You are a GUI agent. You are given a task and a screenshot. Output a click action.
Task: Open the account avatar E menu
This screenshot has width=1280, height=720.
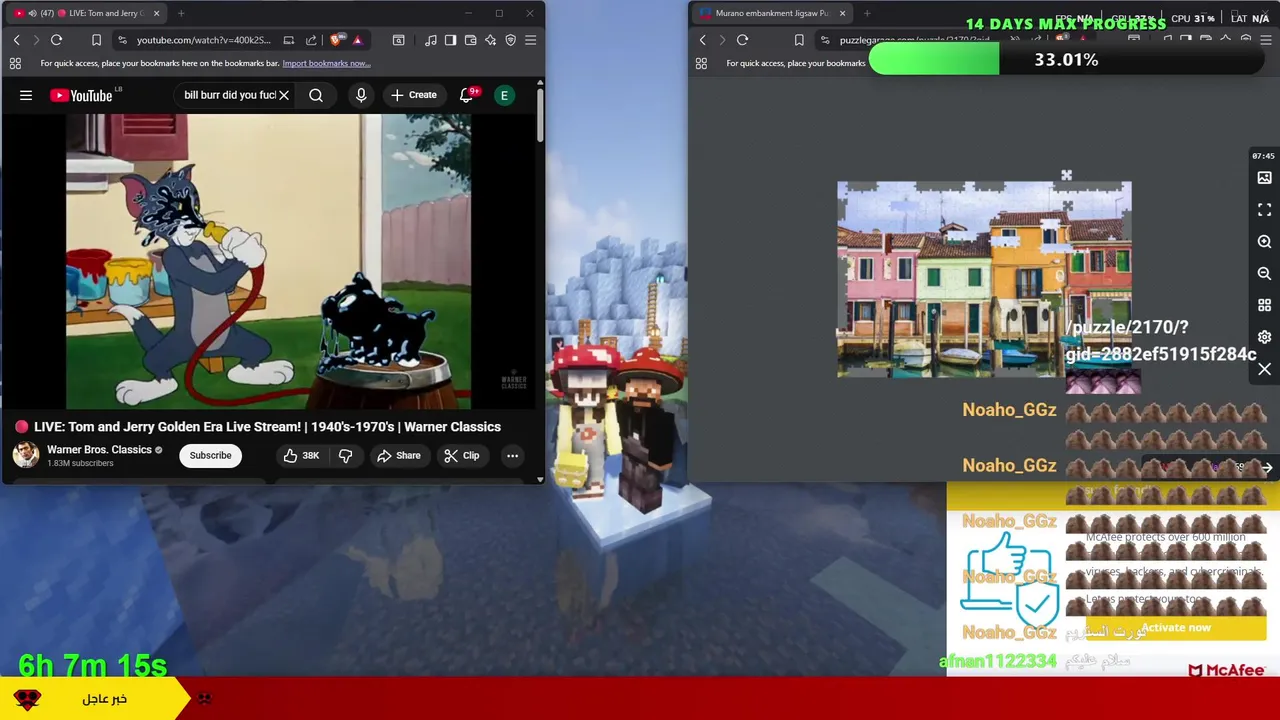[504, 95]
